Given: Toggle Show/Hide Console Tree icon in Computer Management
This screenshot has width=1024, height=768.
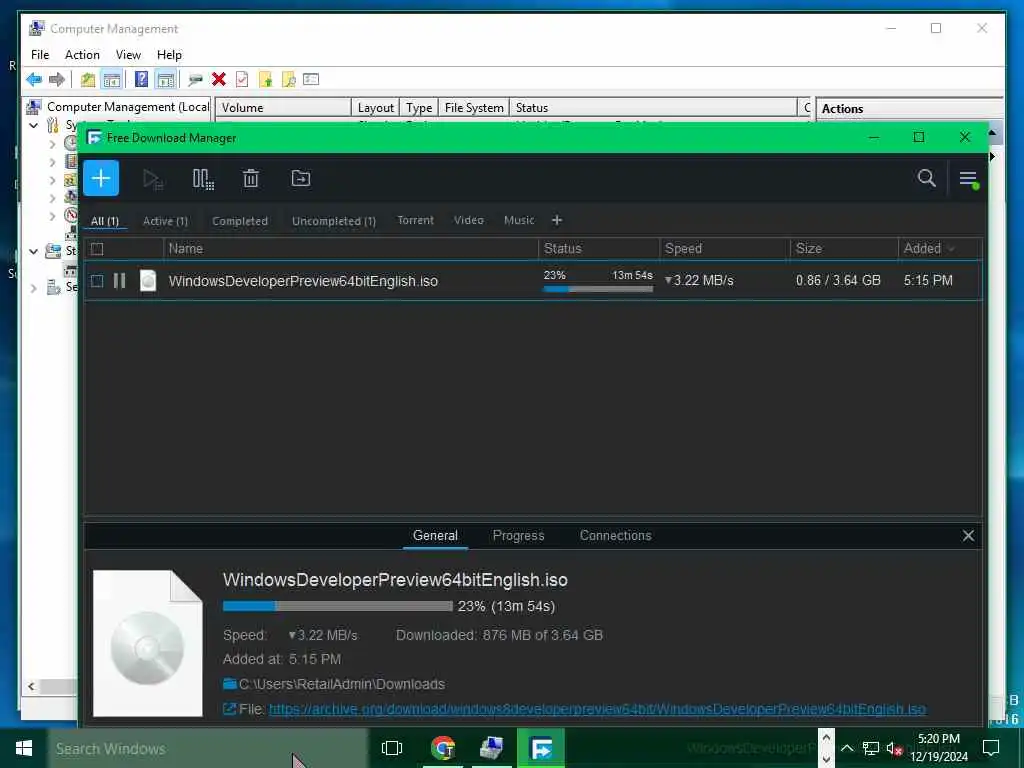Looking at the screenshot, I should pyautogui.click(x=112, y=80).
